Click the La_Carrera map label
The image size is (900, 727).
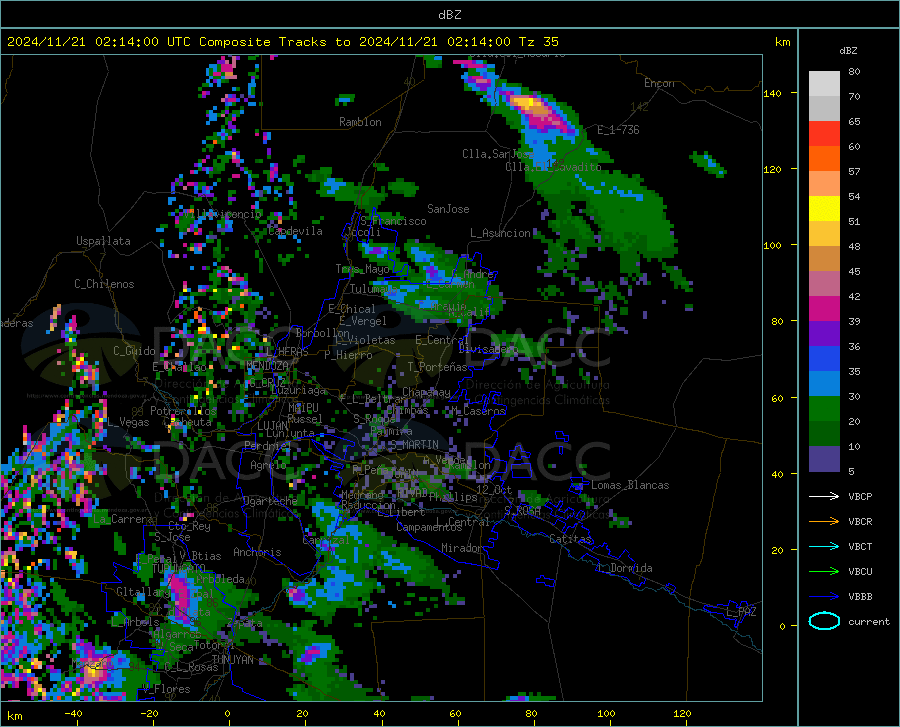tap(123, 519)
